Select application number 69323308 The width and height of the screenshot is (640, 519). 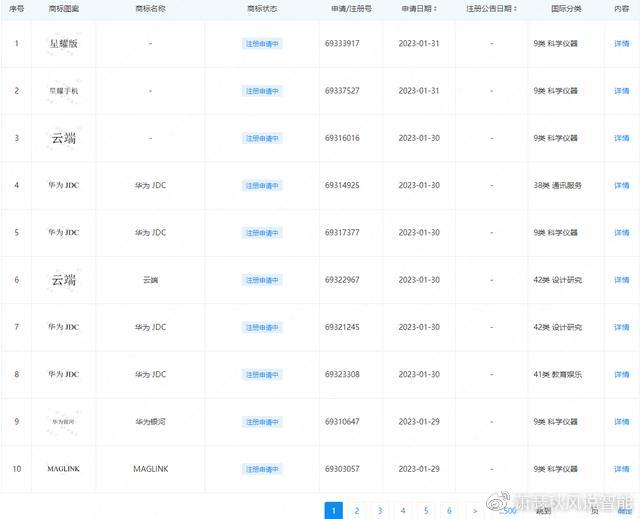(342, 374)
